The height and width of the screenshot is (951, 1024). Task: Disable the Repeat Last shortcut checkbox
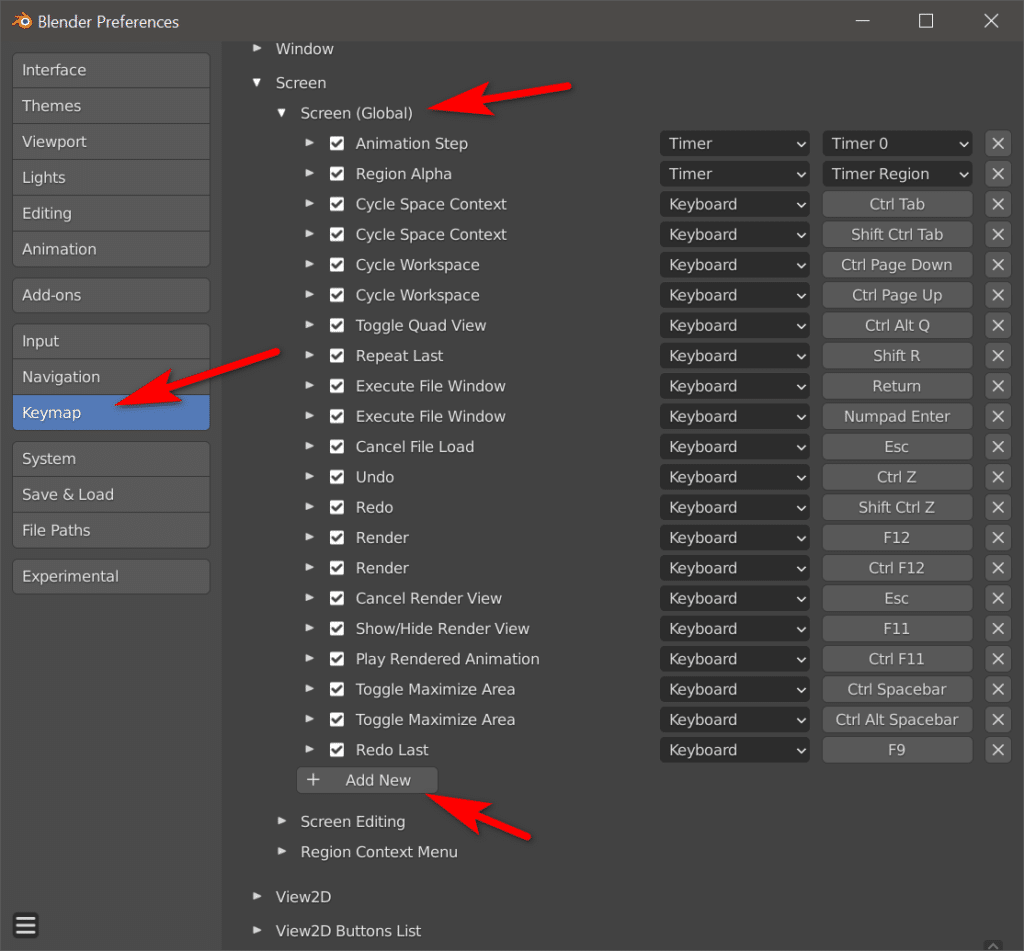click(337, 356)
